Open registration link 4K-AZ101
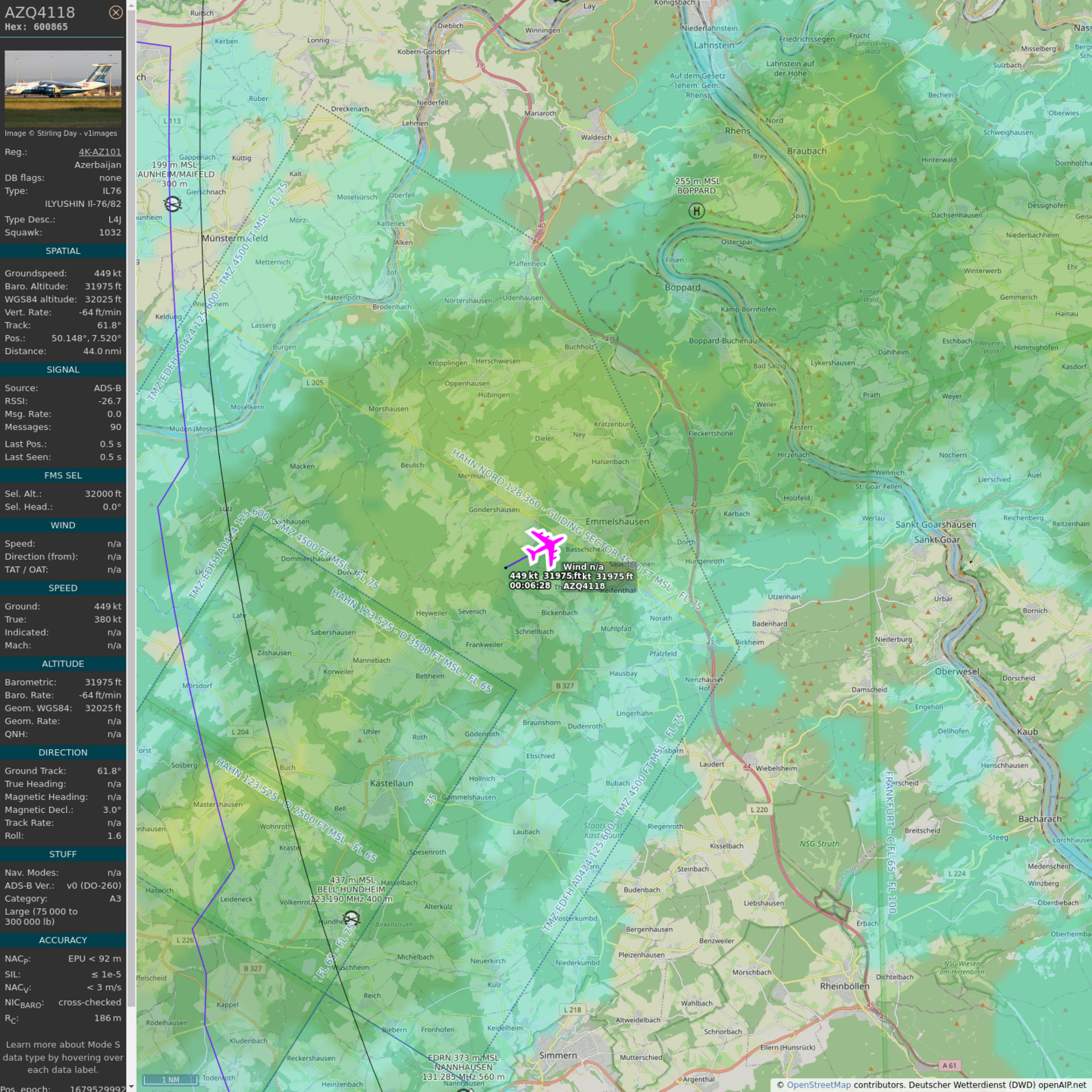Viewport: 1092px width, 1092px height. (x=99, y=152)
